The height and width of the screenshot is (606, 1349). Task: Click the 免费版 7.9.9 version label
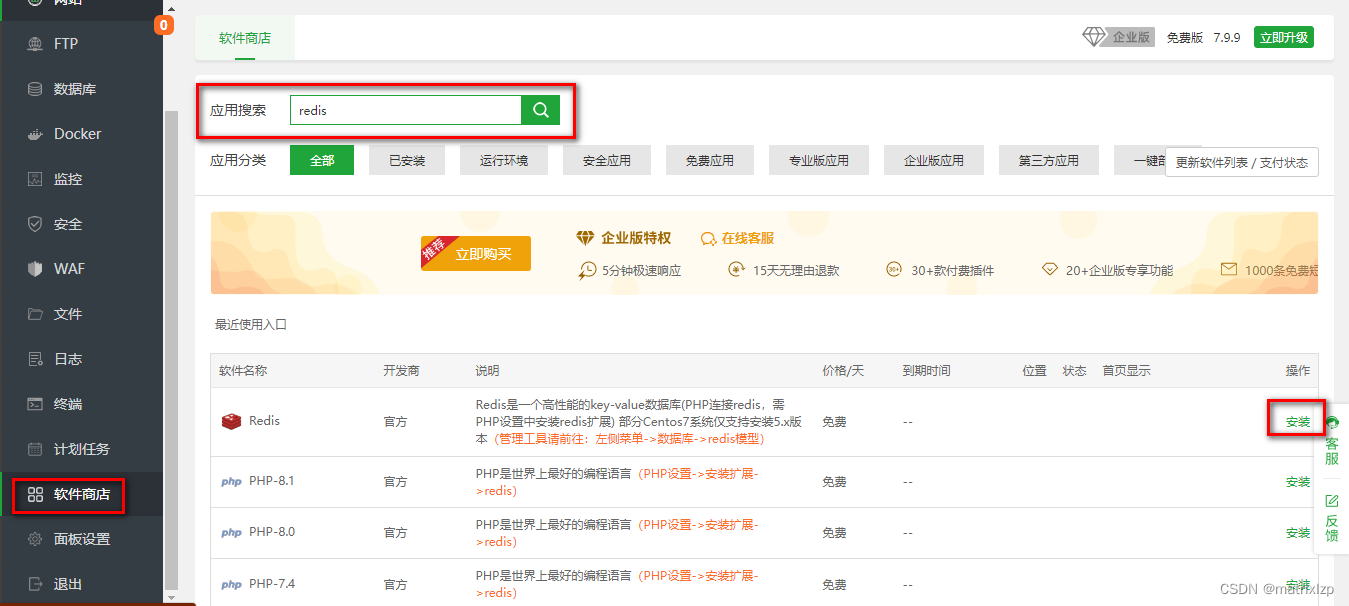(1203, 37)
